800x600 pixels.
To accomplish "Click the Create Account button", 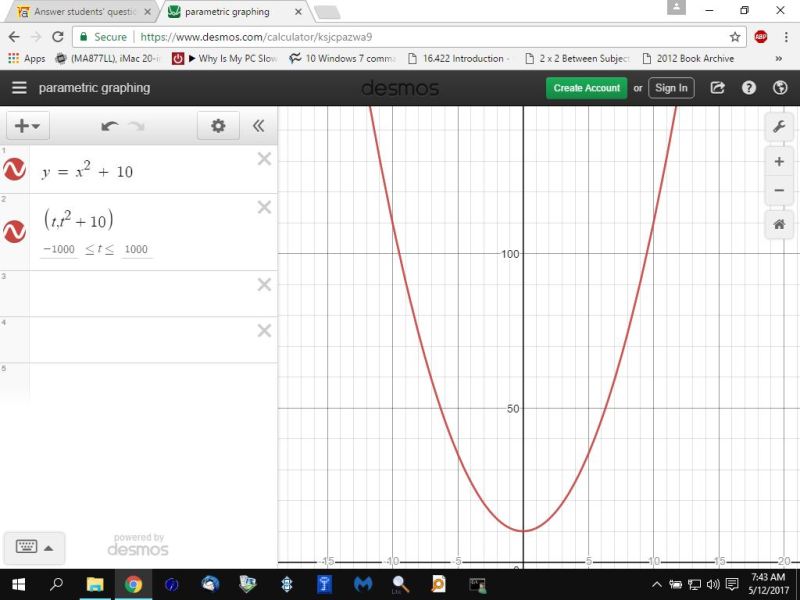I will pyautogui.click(x=587, y=88).
